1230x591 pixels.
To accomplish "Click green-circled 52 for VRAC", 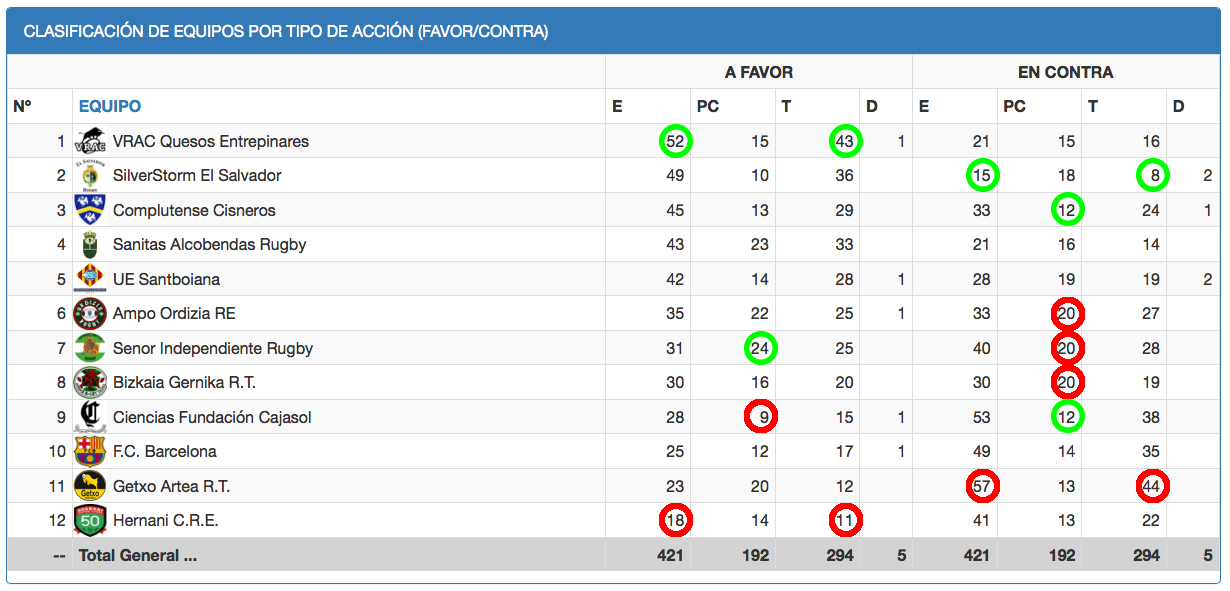I will click(x=675, y=141).
